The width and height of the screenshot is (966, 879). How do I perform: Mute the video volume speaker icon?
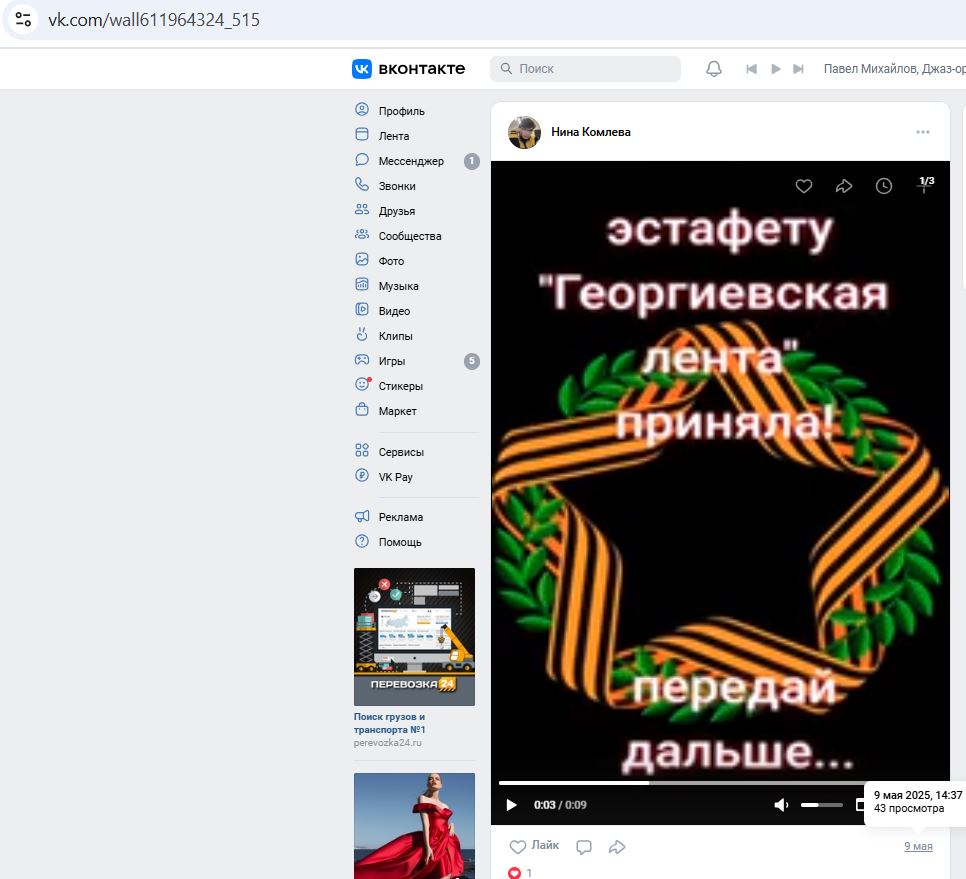[781, 805]
